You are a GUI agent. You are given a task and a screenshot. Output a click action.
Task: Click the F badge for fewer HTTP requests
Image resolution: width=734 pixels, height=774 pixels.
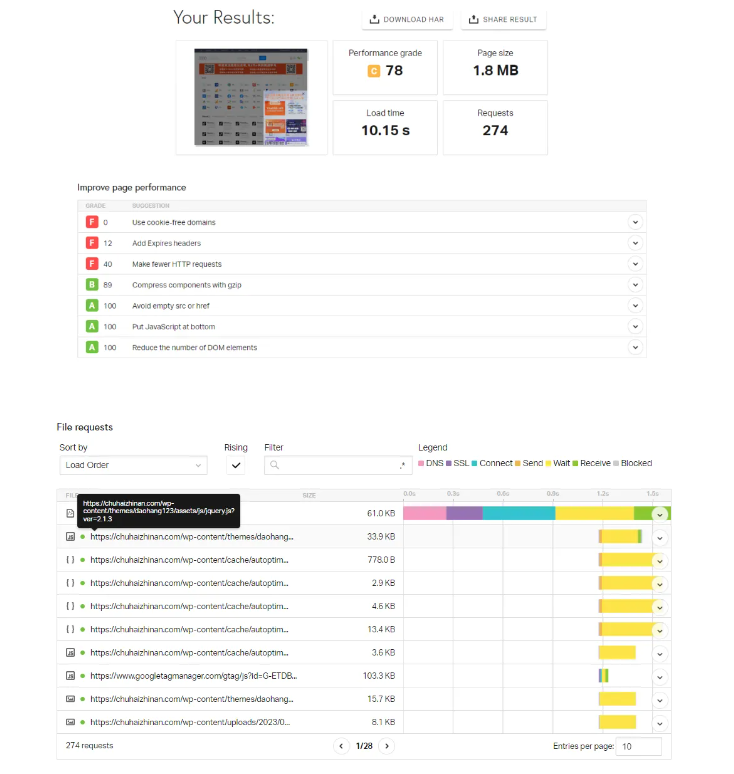coord(92,264)
